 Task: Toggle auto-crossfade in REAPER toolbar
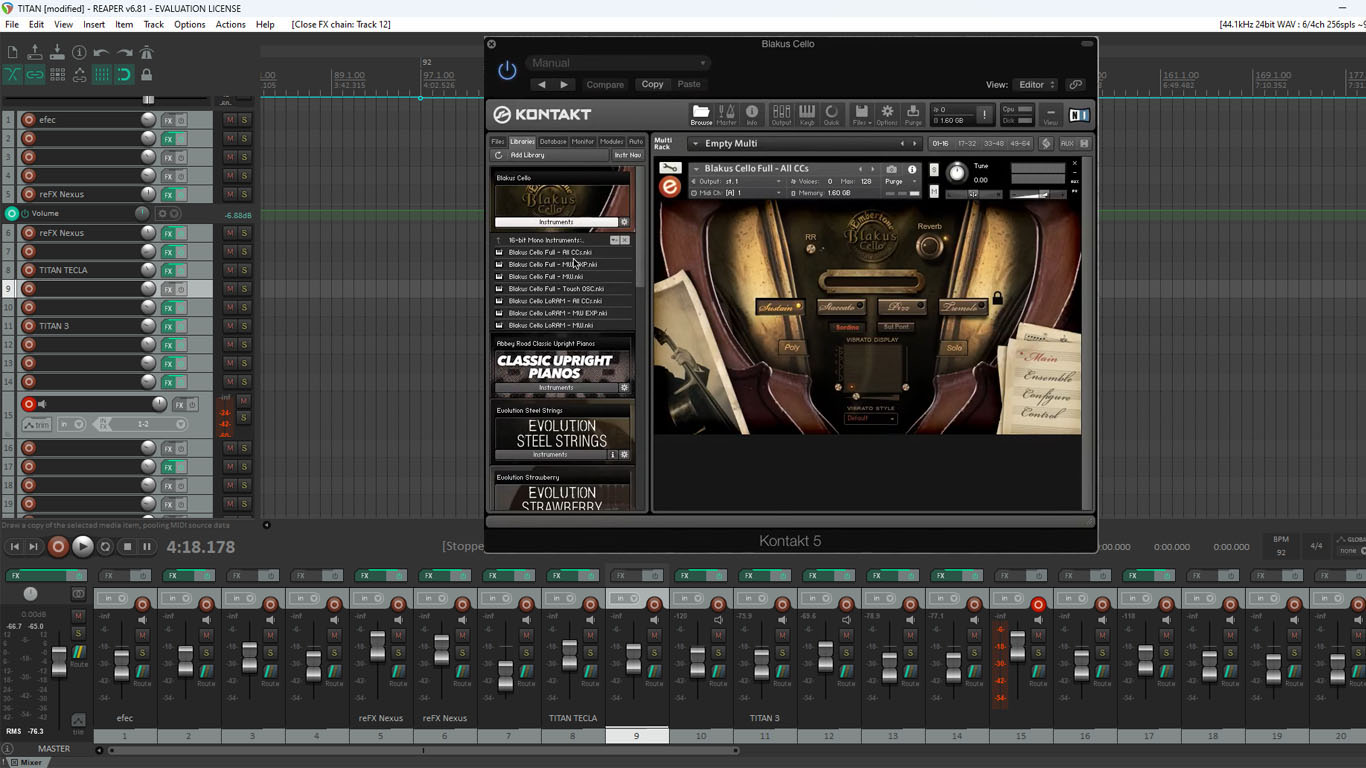click(13, 74)
